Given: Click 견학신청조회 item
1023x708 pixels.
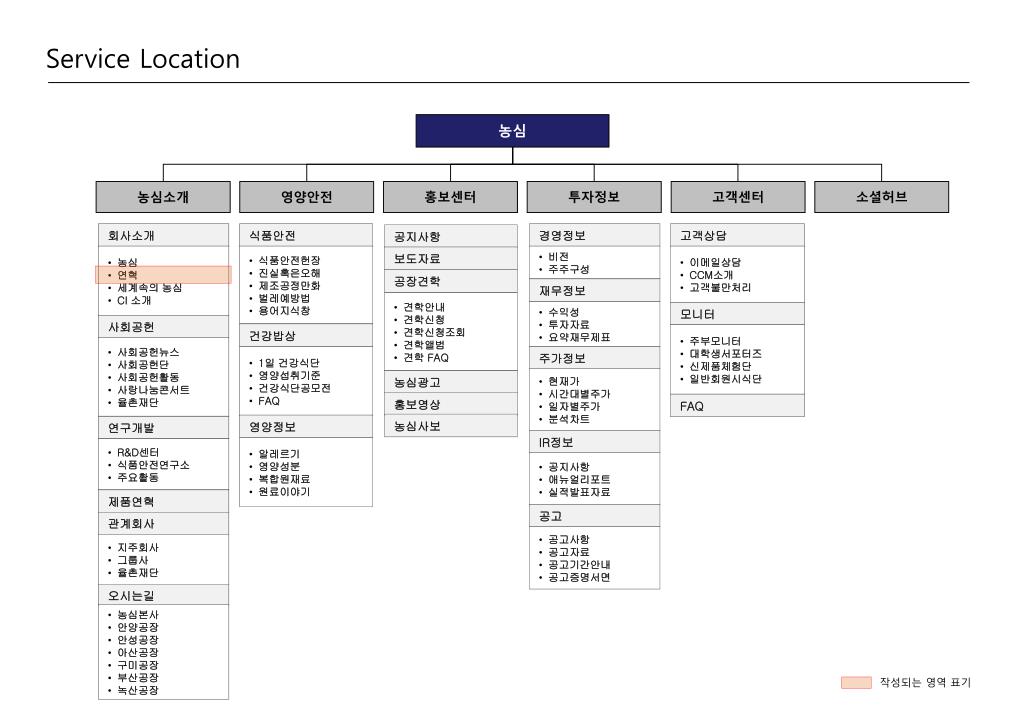Looking at the screenshot, I should (434, 332).
